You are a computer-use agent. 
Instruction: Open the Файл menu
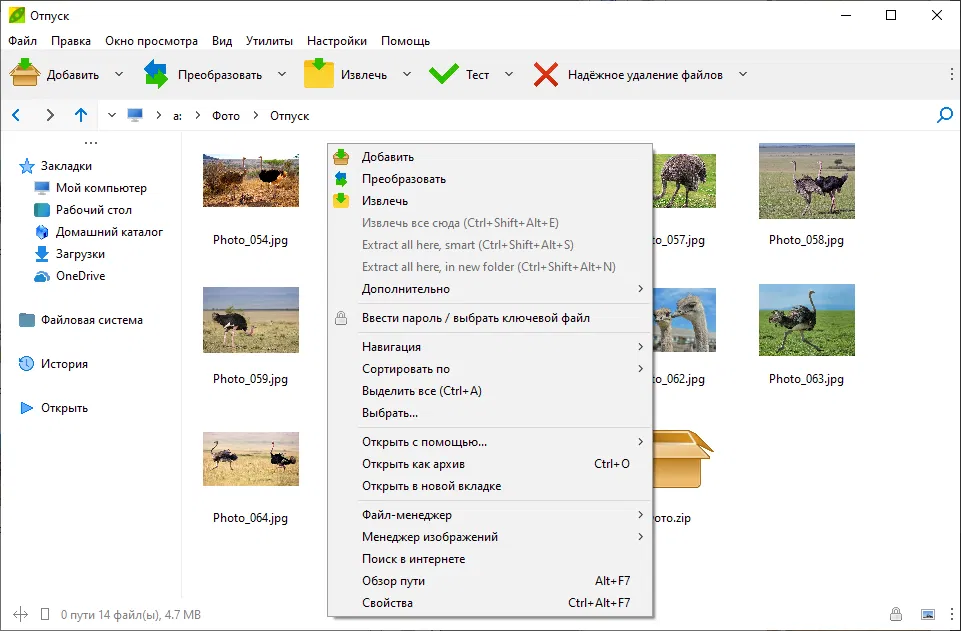point(23,41)
